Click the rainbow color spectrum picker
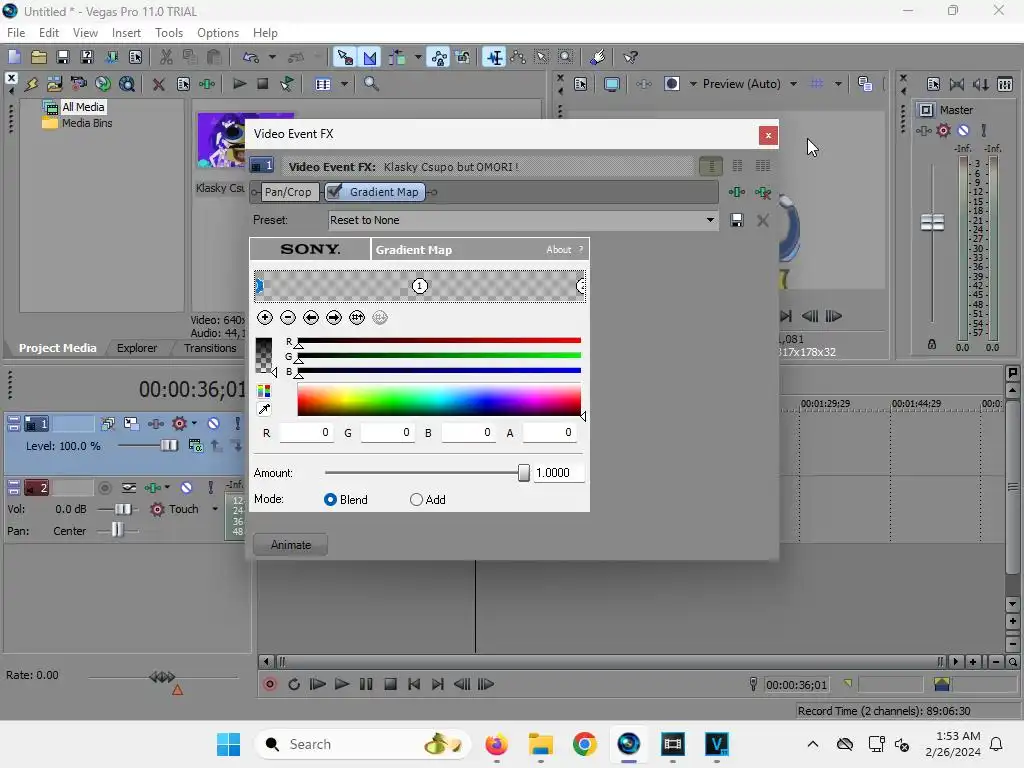This screenshot has height=768, width=1024. tap(439, 400)
